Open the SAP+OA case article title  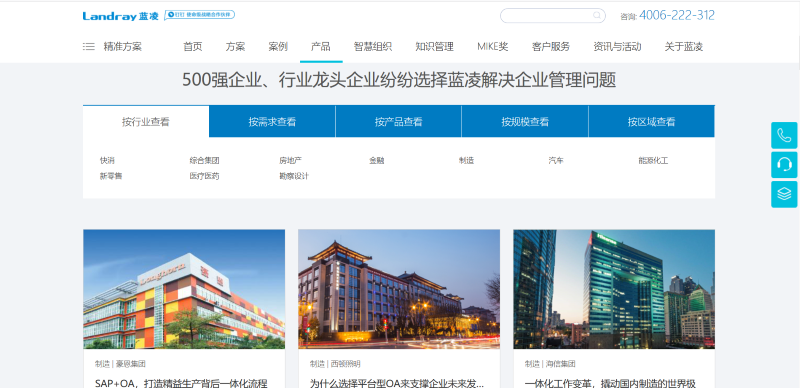pyautogui.click(x=181, y=383)
